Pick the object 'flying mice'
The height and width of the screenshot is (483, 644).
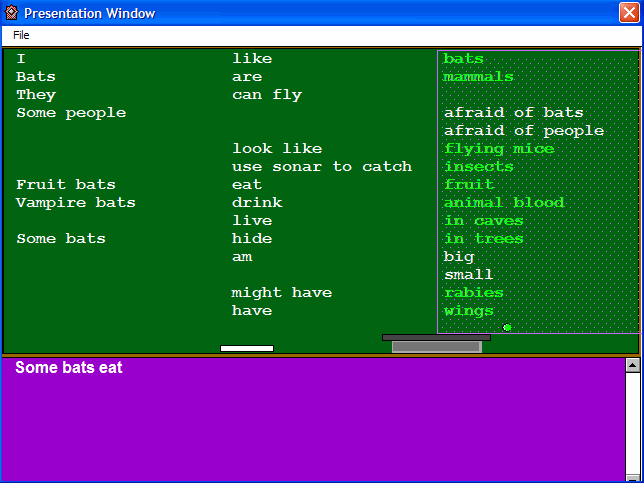coord(499,149)
